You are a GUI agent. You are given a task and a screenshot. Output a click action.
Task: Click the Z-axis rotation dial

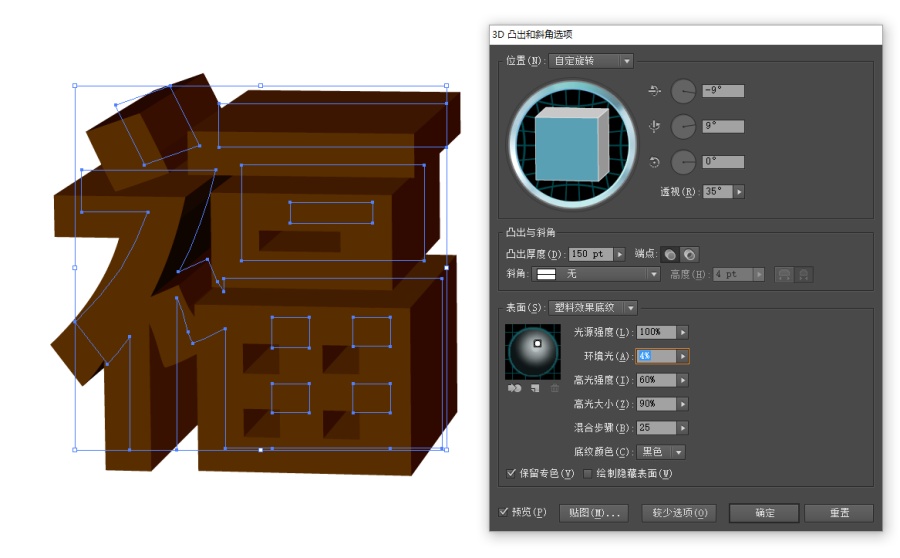click(683, 162)
